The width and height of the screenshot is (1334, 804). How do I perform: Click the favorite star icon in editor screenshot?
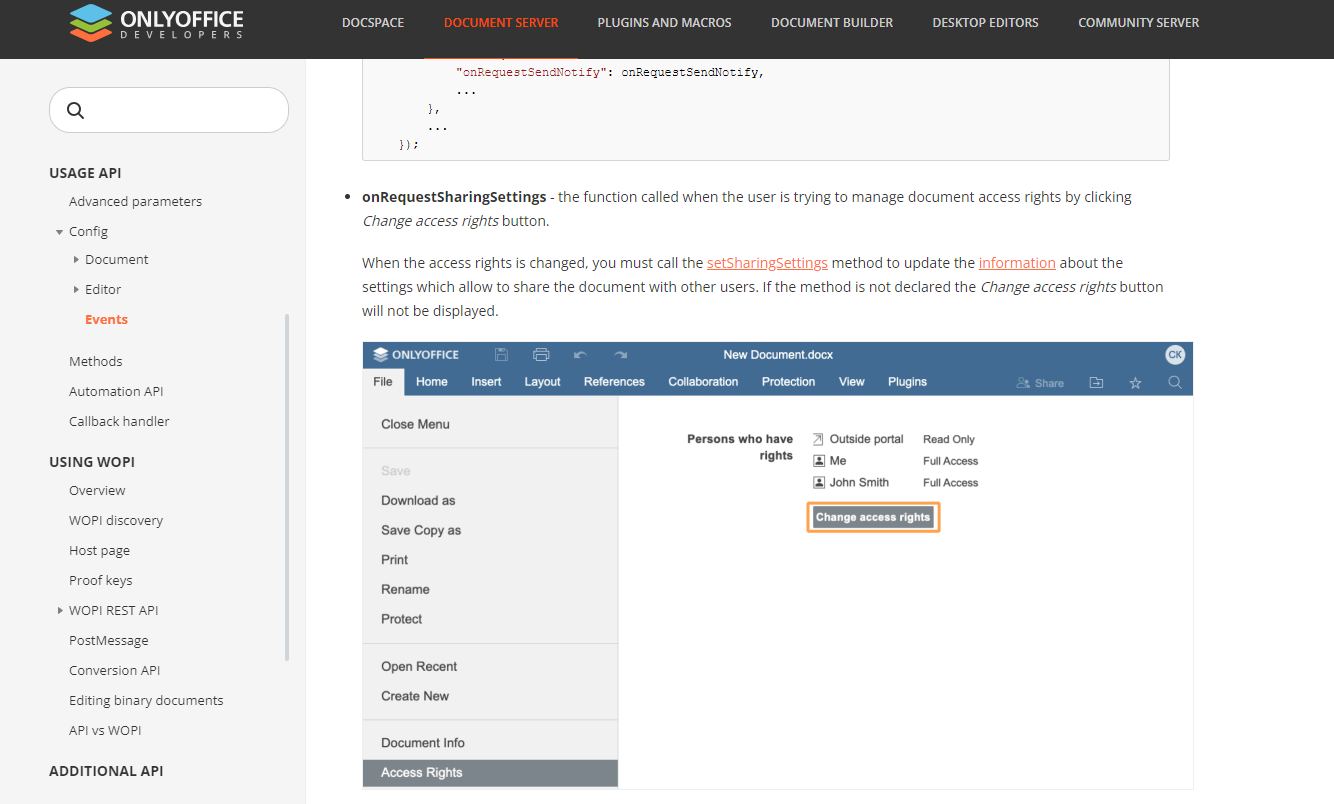[x=1135, y=382]
